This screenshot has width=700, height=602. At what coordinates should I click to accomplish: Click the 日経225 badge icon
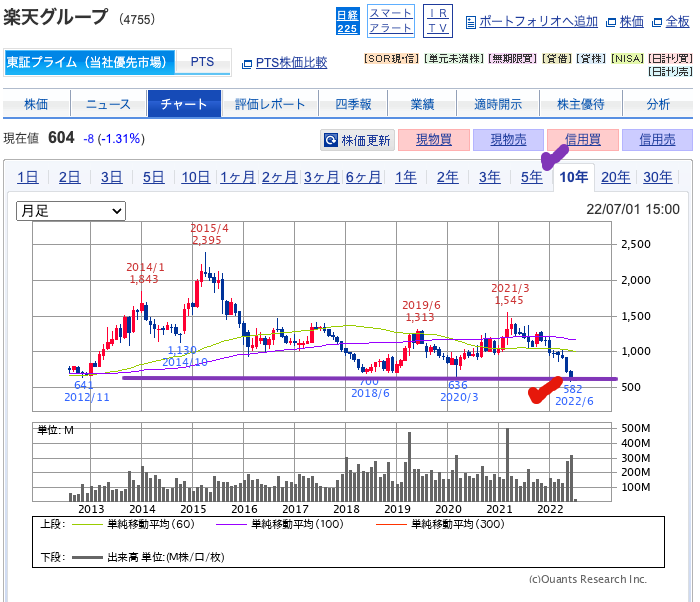[347, 21]
